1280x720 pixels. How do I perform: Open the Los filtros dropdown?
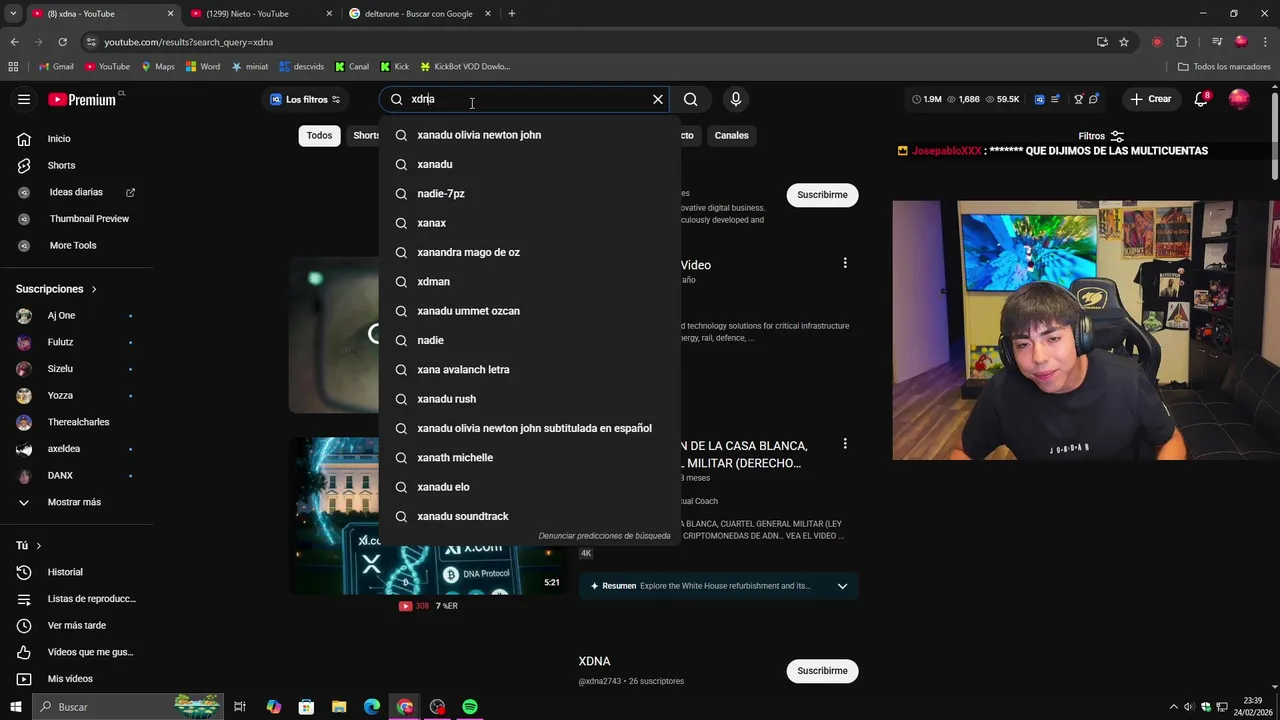[306, 99]
